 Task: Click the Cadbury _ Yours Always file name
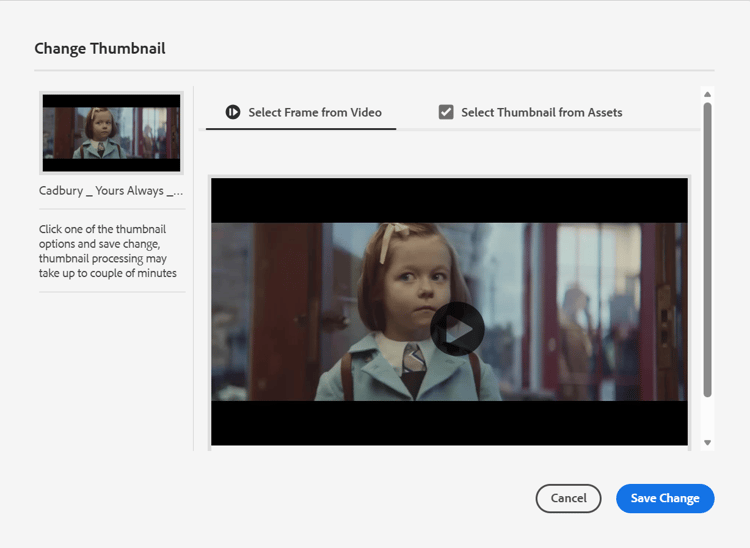coord(111,191)
